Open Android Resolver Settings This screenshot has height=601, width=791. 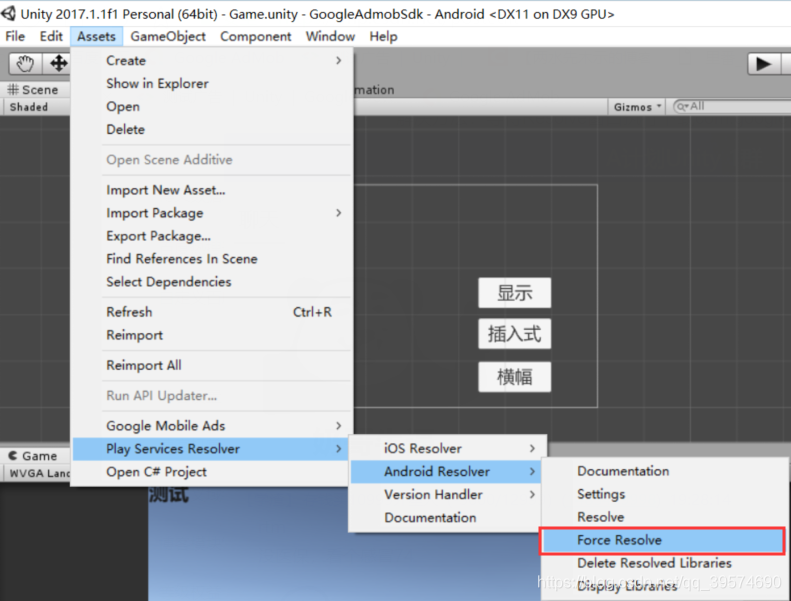pyautogui.click(x=664, y=494)
